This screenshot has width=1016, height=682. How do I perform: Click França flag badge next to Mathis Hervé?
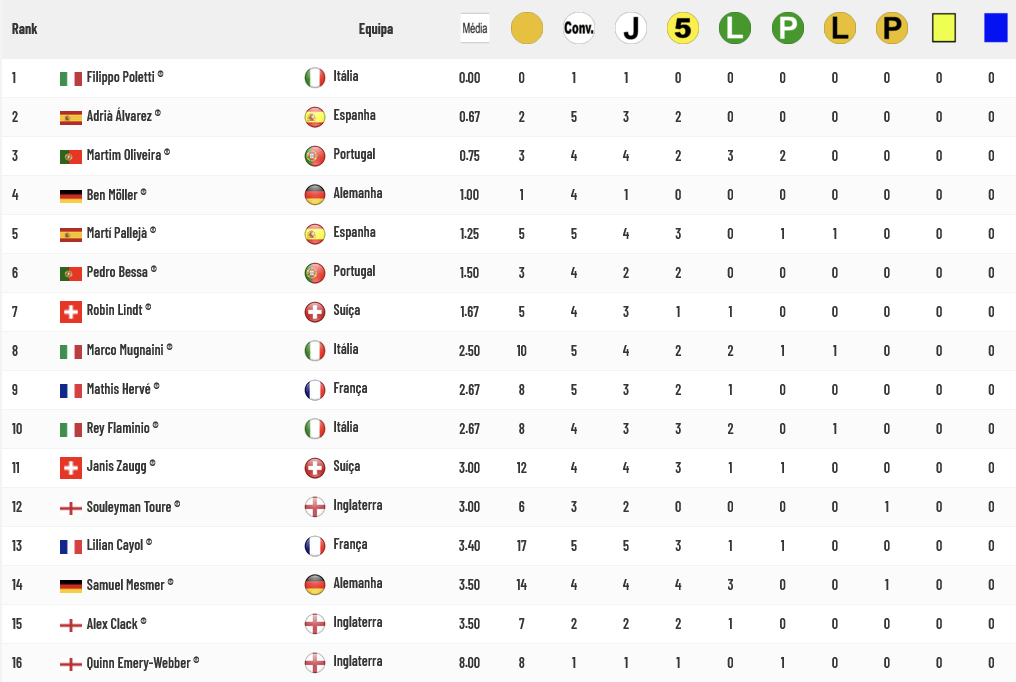click(x=315, y=390)
